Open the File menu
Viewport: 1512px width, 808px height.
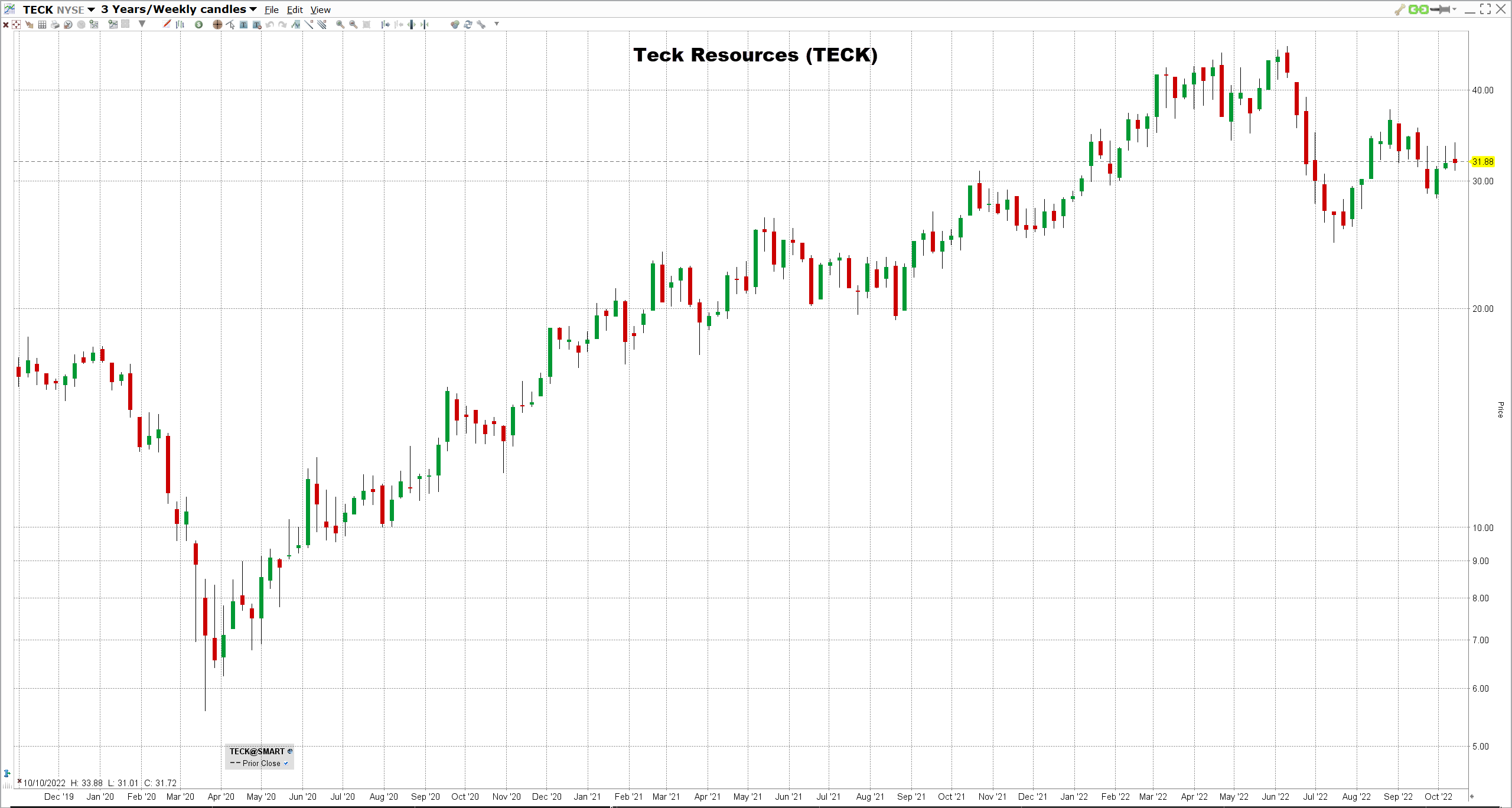tap(272, 10)
